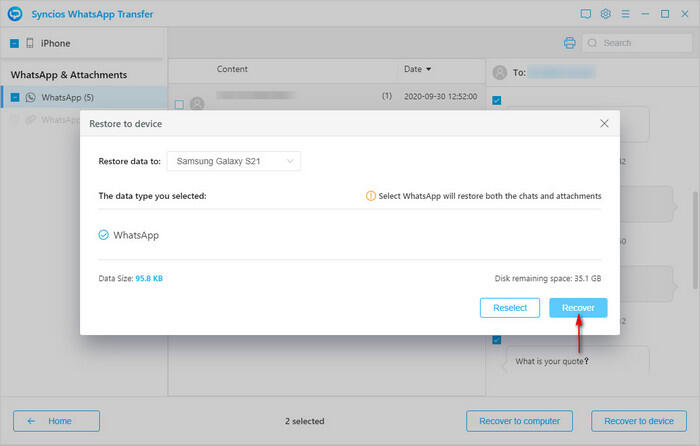
Task: Click the WhatsApp logo icon in sidebar
Action: point(30,97)
